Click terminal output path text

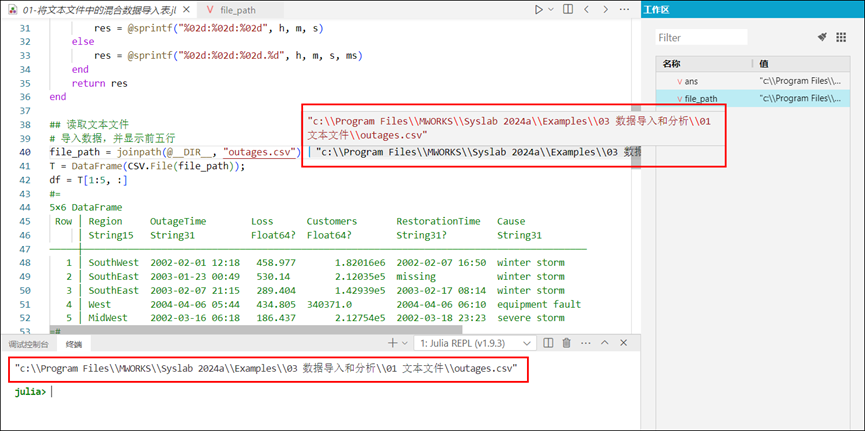(x=266, y=369)
